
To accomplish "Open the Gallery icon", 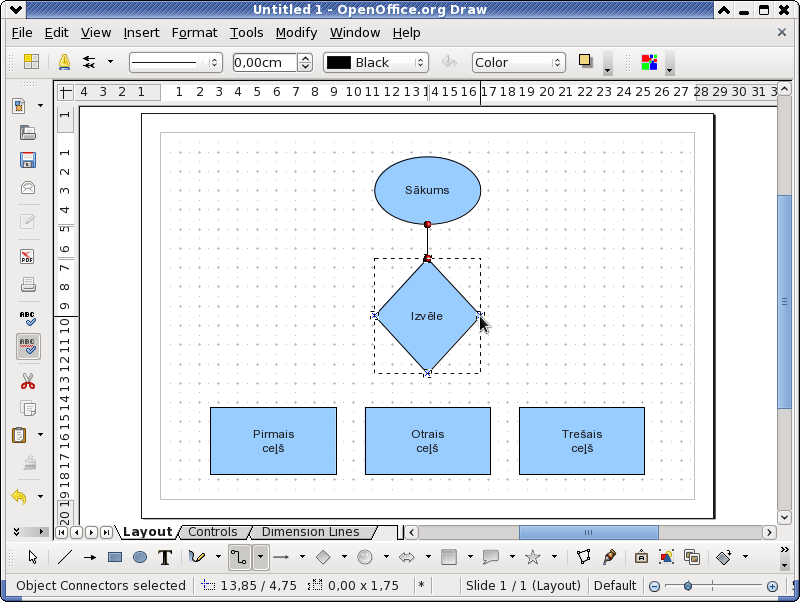I will tap(692, 557).
